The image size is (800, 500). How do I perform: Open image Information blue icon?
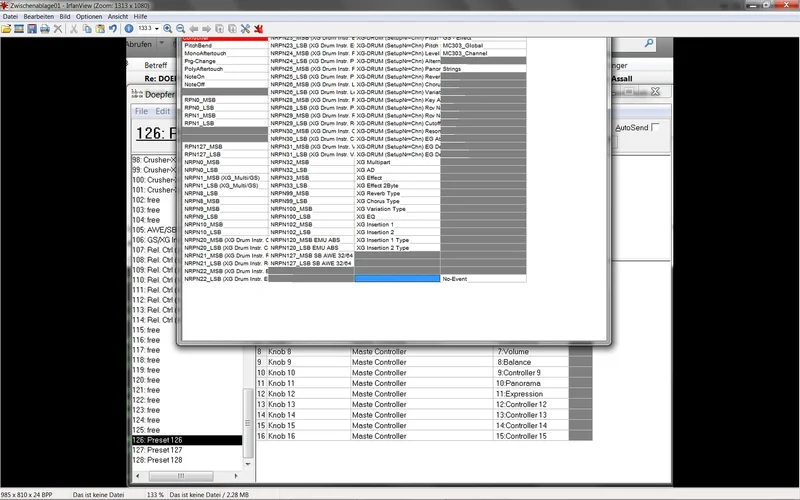point(128,29)
